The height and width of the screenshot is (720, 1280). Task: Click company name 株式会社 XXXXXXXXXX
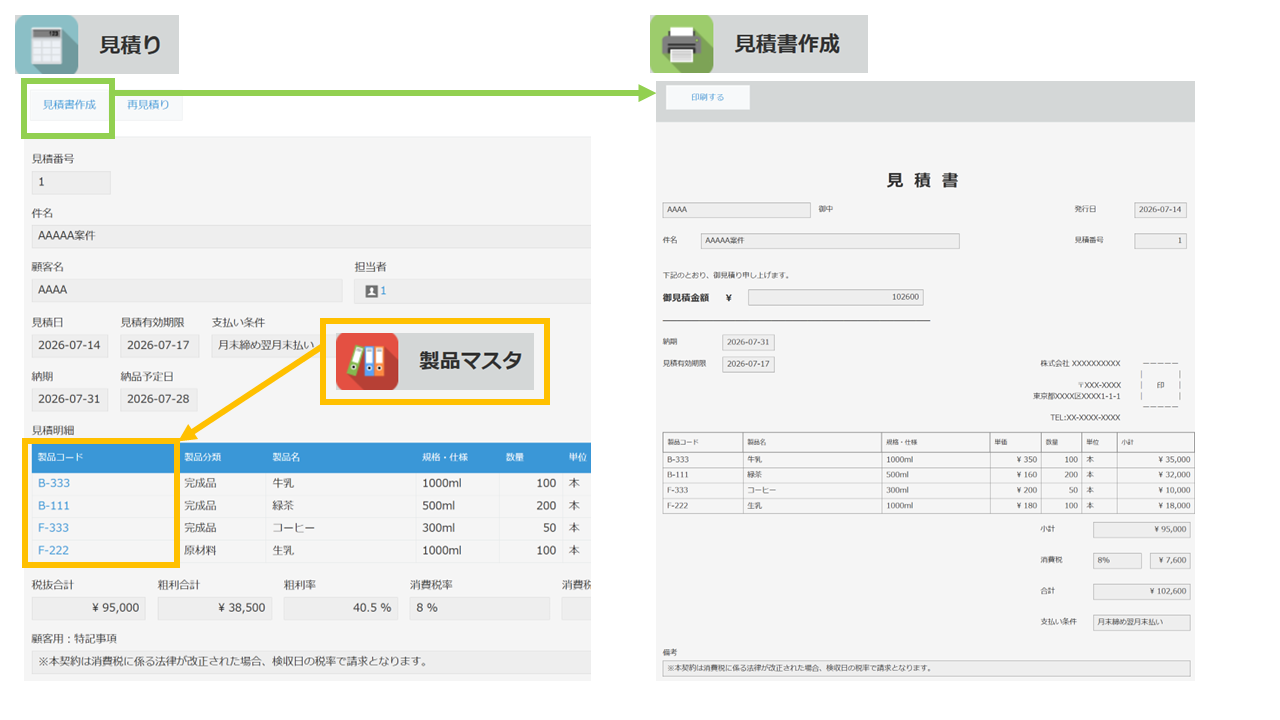click(1080, 364)
